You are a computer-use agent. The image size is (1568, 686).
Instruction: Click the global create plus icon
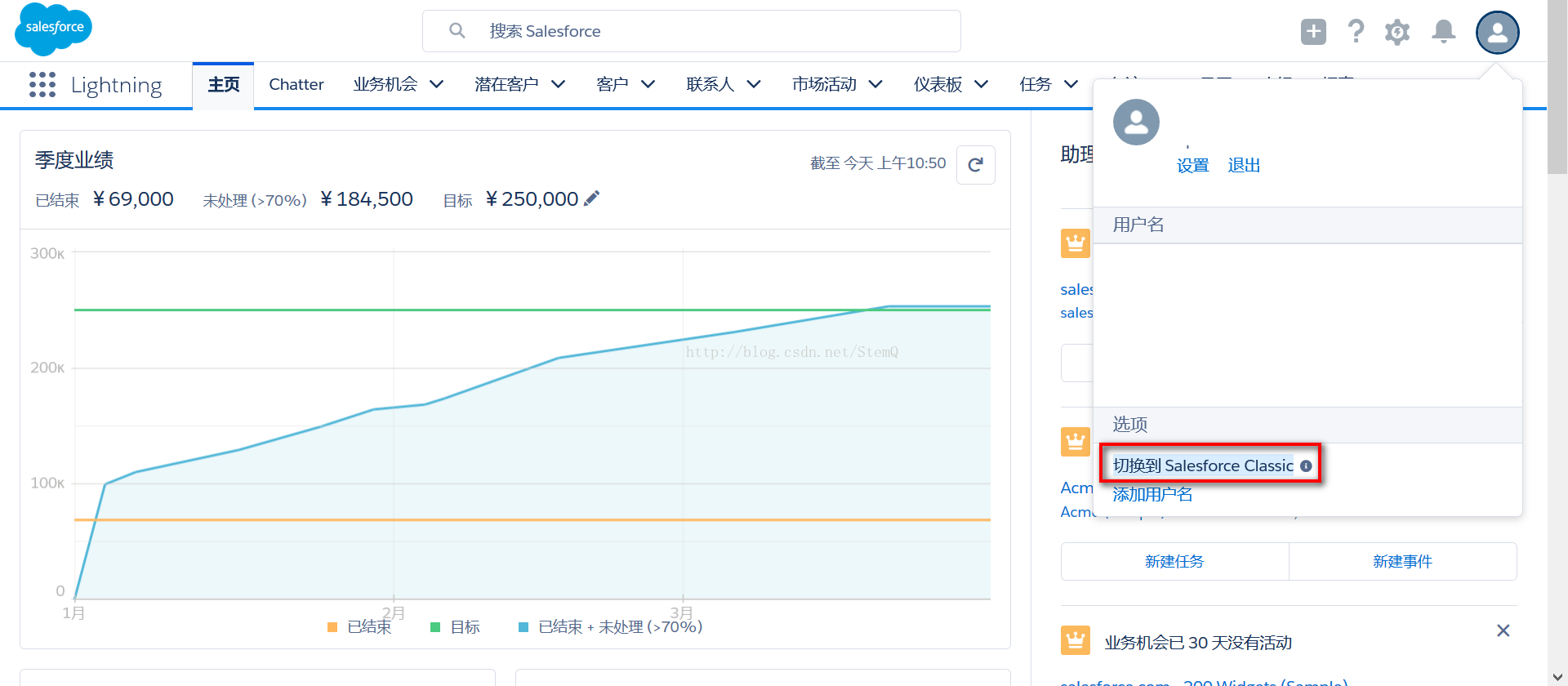[x=1313, y=32]
